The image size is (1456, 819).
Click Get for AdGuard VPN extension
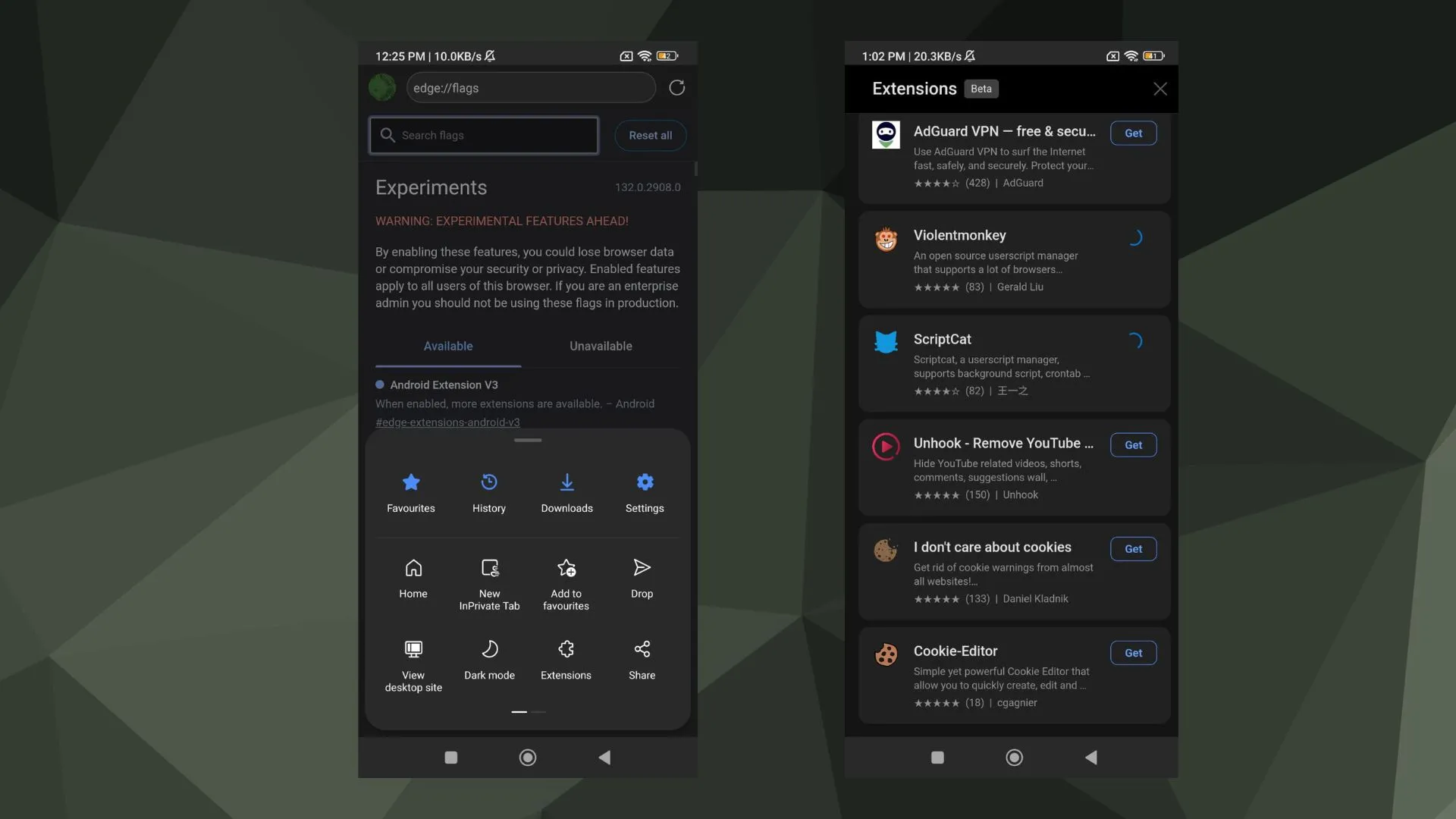pyautogui.click(x=1133, y=133)
